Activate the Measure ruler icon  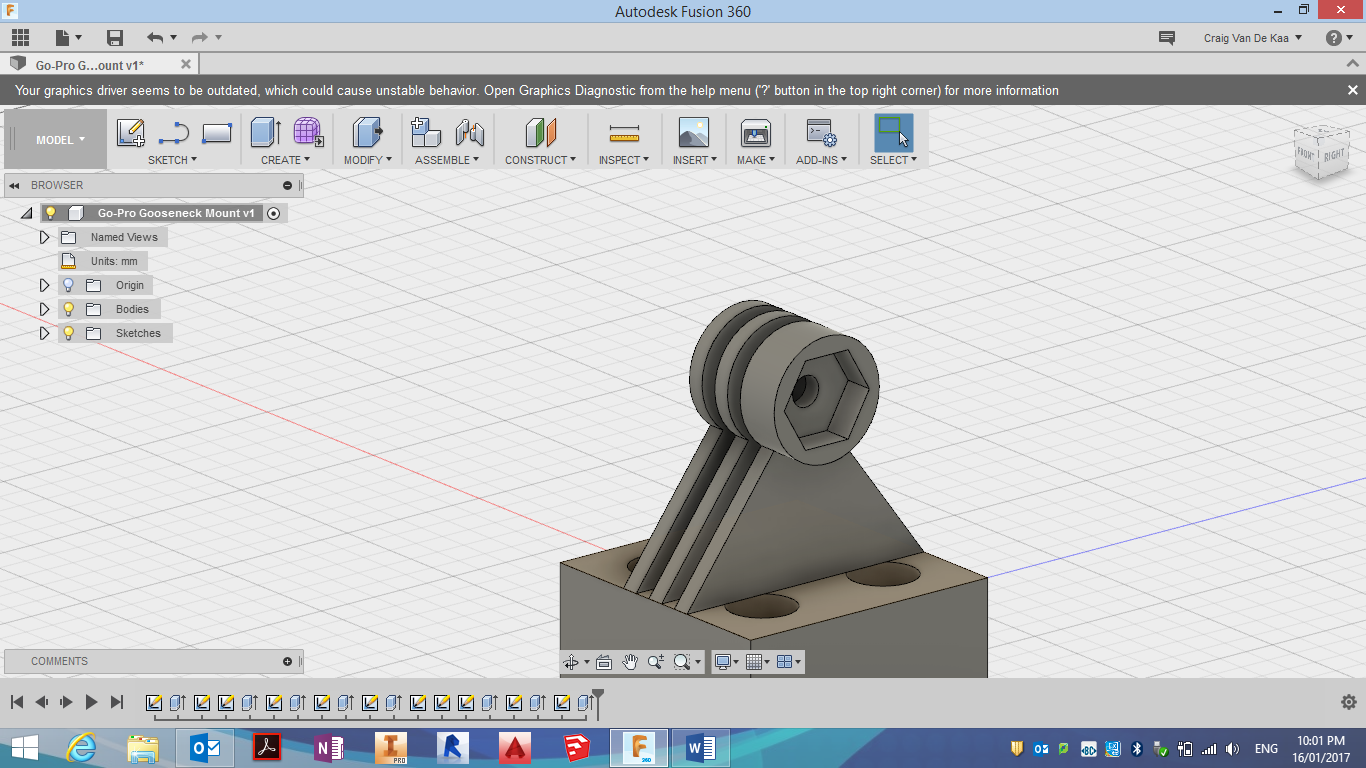pyautogui.click(x=624, y=133)
